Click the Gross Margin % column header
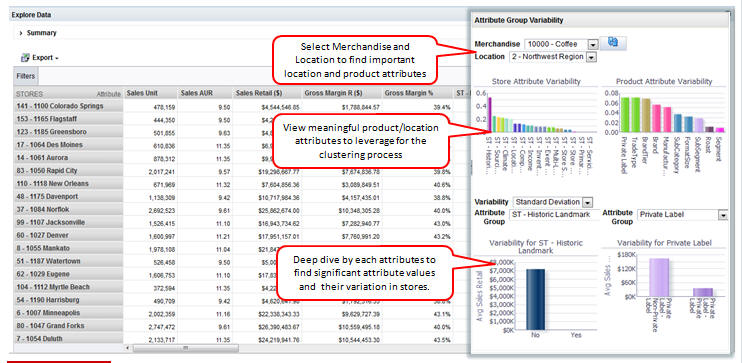This screenshot has width=742, height=363. [x=417, y=93]
